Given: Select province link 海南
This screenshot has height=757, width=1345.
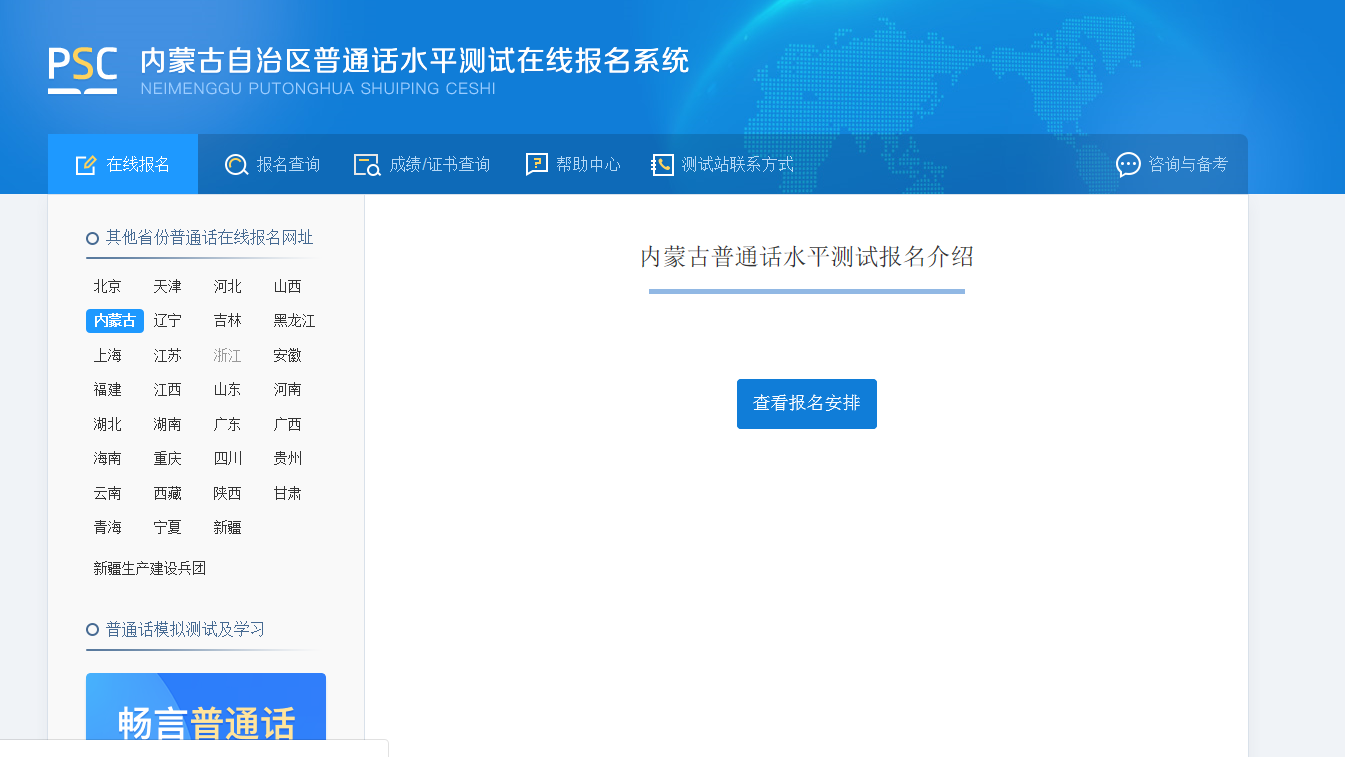Looking at the screenshot, I should (108, 459).
